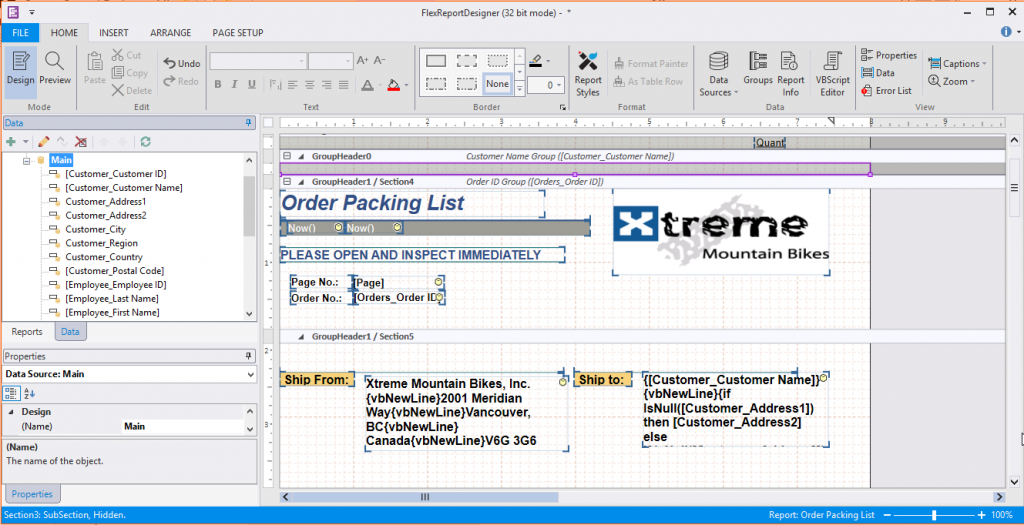Select the [Employee_Last Name] field
This screenshot has height=525, width=1024.
111,298
